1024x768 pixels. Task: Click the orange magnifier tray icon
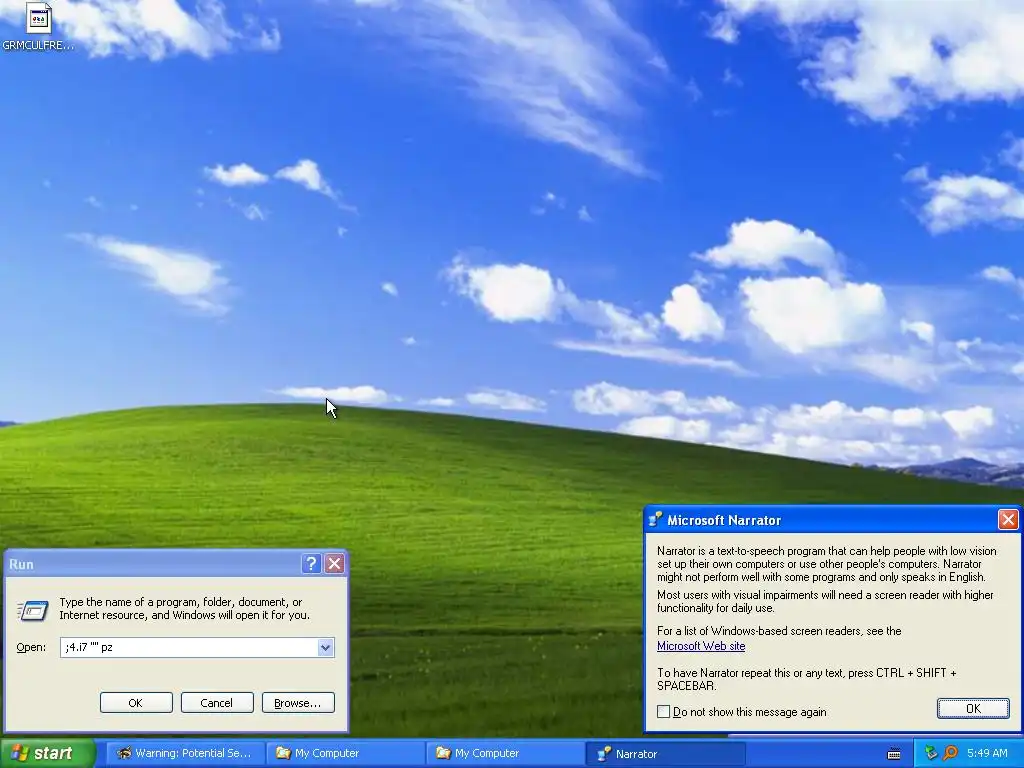(950, 753)
